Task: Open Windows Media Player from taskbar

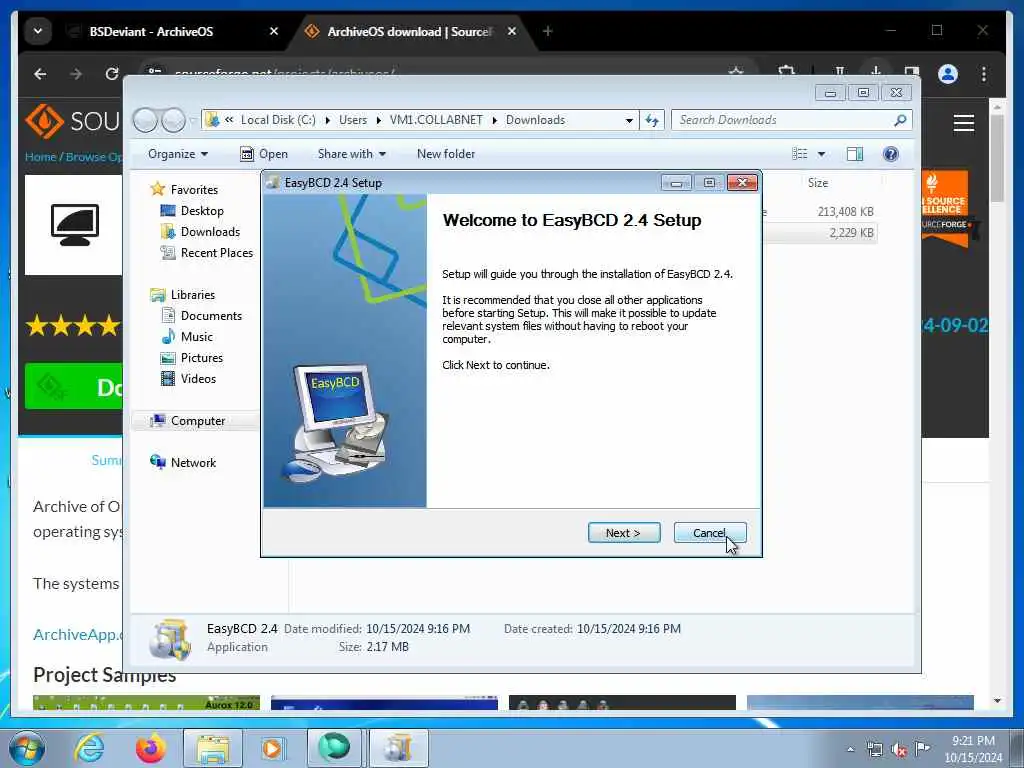Action: 272,748
